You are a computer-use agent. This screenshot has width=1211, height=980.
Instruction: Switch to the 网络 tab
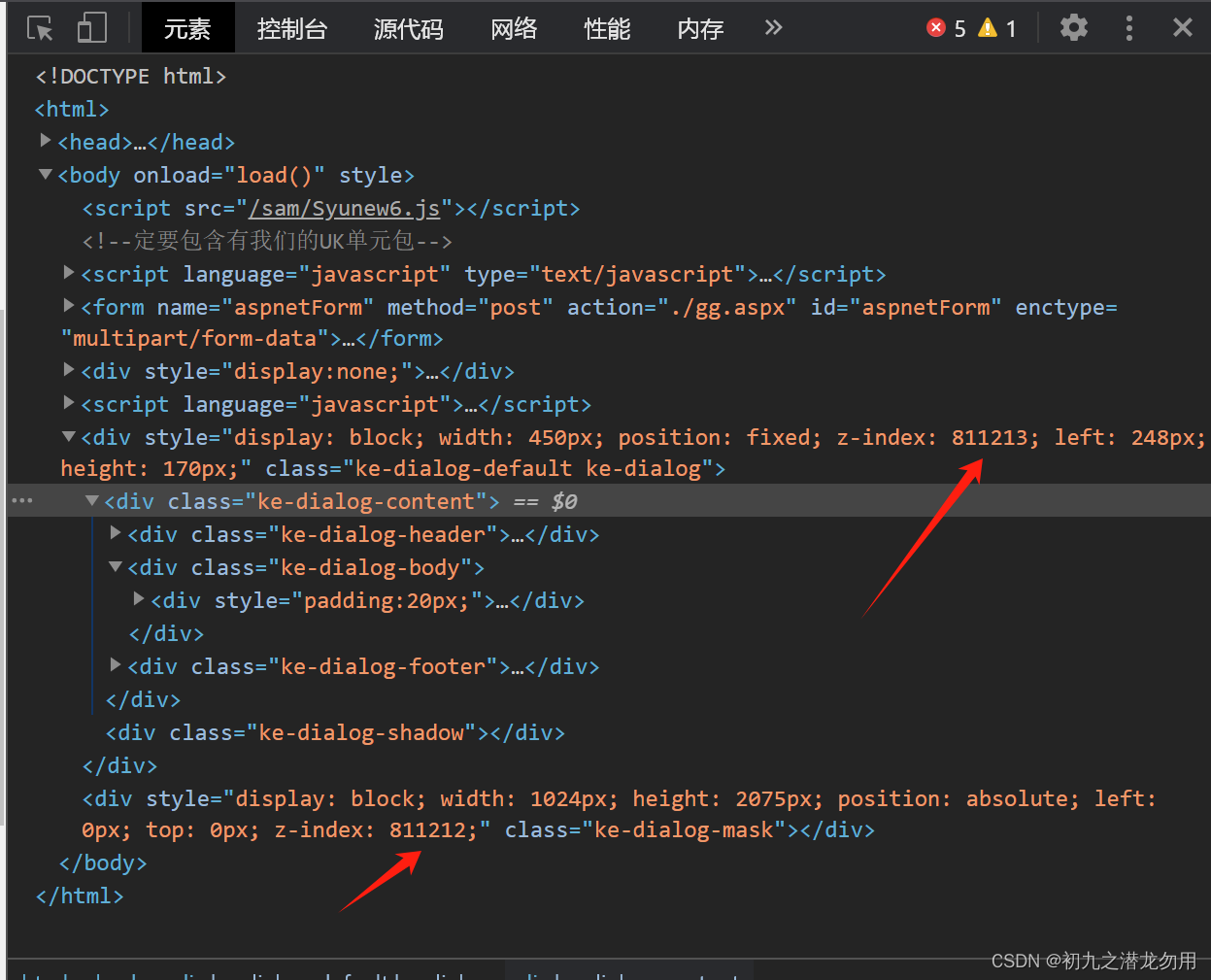point(514,28)
